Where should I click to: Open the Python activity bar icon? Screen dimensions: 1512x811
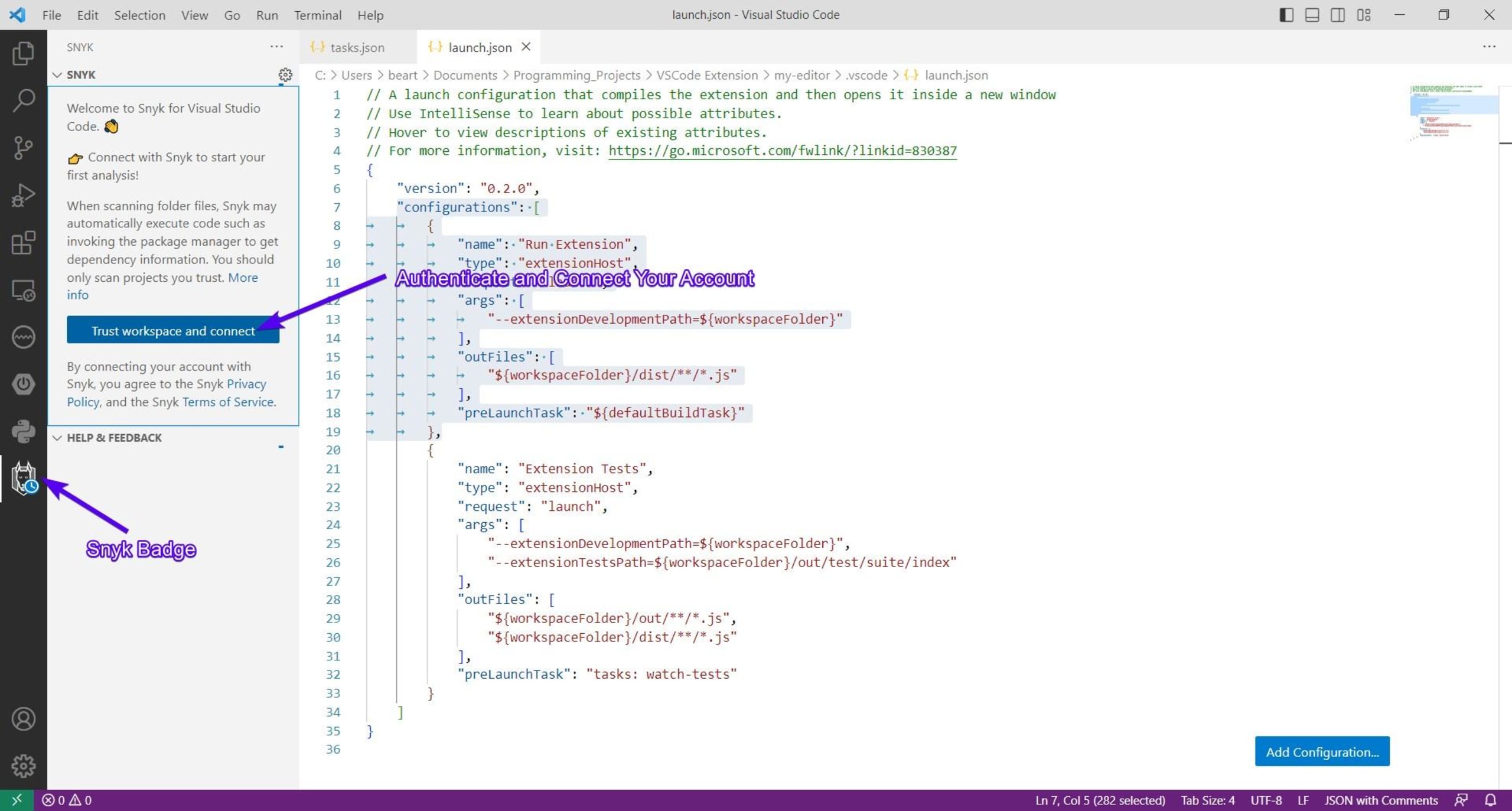coord(23,431)
